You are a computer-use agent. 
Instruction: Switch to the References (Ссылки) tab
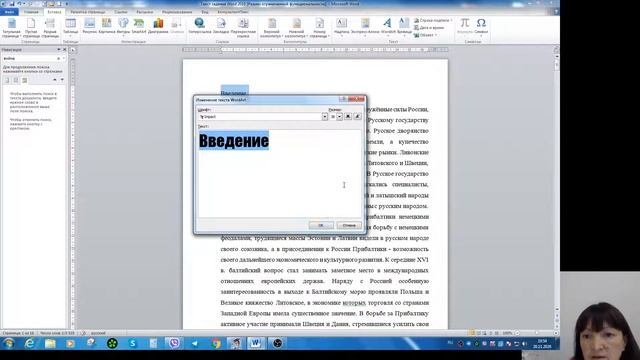pyautogui.click(x=121, y=12)
